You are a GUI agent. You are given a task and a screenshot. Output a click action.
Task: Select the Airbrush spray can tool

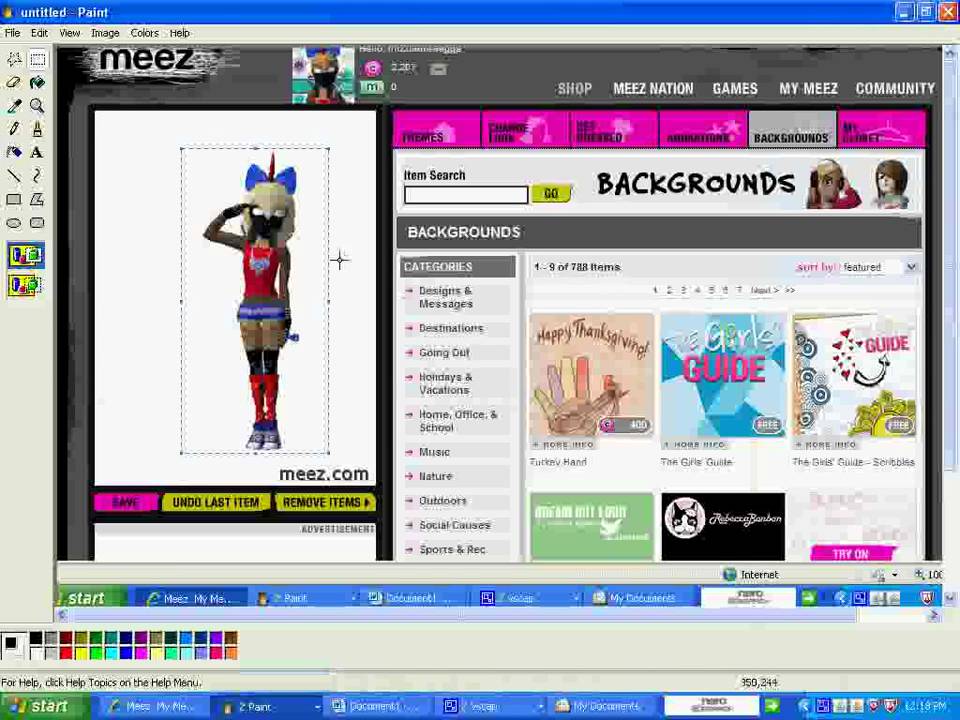click(x=14, y=152)
